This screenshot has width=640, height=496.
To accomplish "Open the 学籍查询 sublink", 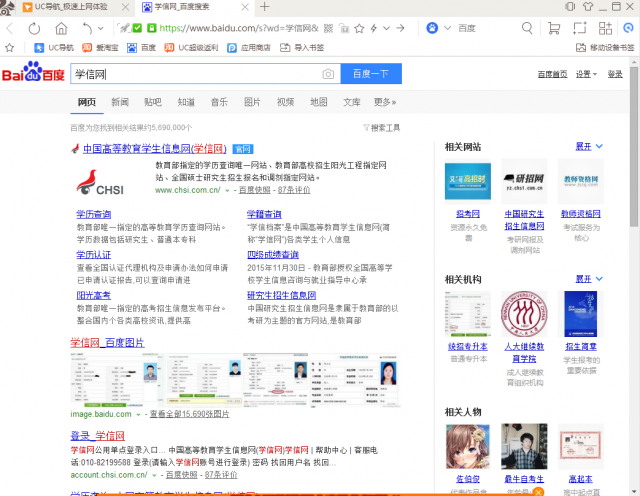I will pos(264,214).
